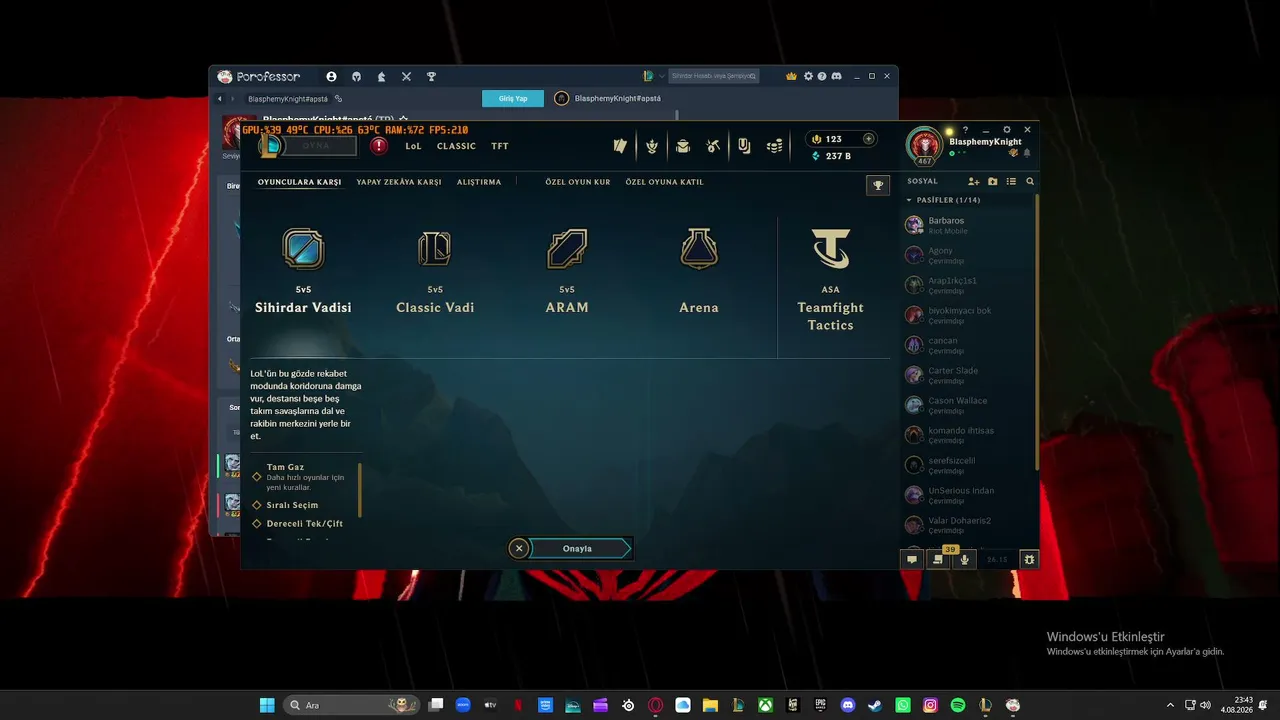Image resolution: width=1280 pixels, height=720 pixels.
Task: Open League client settings gear
Action: pyautogui.click(x=1007, y=130)
